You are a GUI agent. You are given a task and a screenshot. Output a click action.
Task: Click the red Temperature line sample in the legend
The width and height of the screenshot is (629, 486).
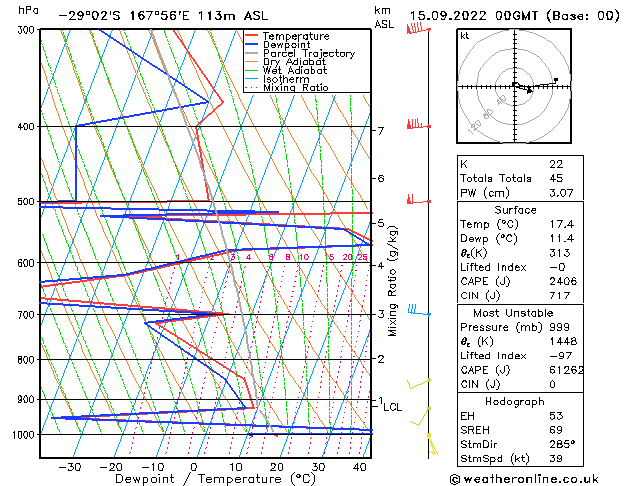252,36
